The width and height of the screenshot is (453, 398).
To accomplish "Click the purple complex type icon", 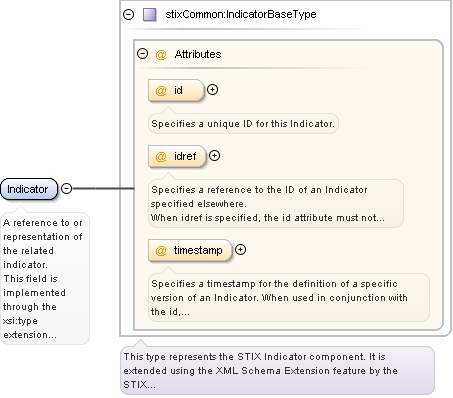I will tap(150, 15).
